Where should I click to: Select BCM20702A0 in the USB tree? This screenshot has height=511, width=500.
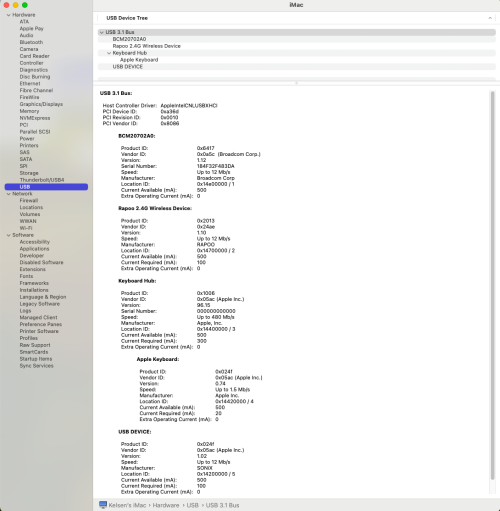[129, 39]
